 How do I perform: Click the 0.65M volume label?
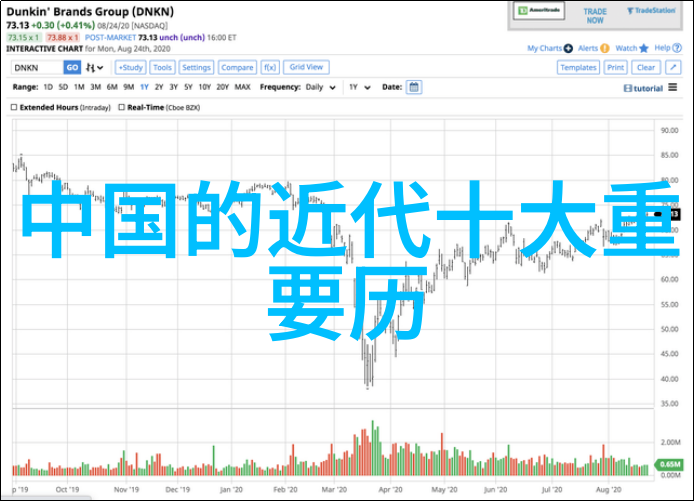pyautogui.click(x=669, y=464)
